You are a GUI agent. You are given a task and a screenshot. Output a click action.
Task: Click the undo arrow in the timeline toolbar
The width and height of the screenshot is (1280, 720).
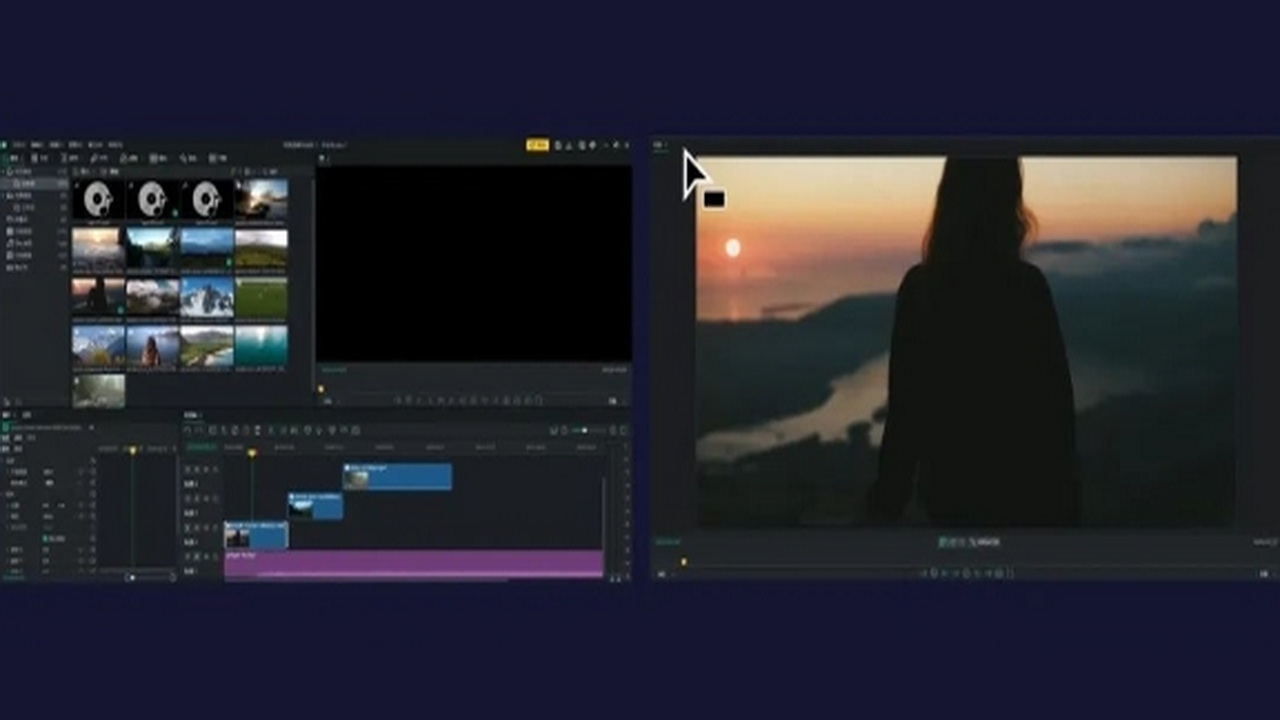tap(190, 431)
